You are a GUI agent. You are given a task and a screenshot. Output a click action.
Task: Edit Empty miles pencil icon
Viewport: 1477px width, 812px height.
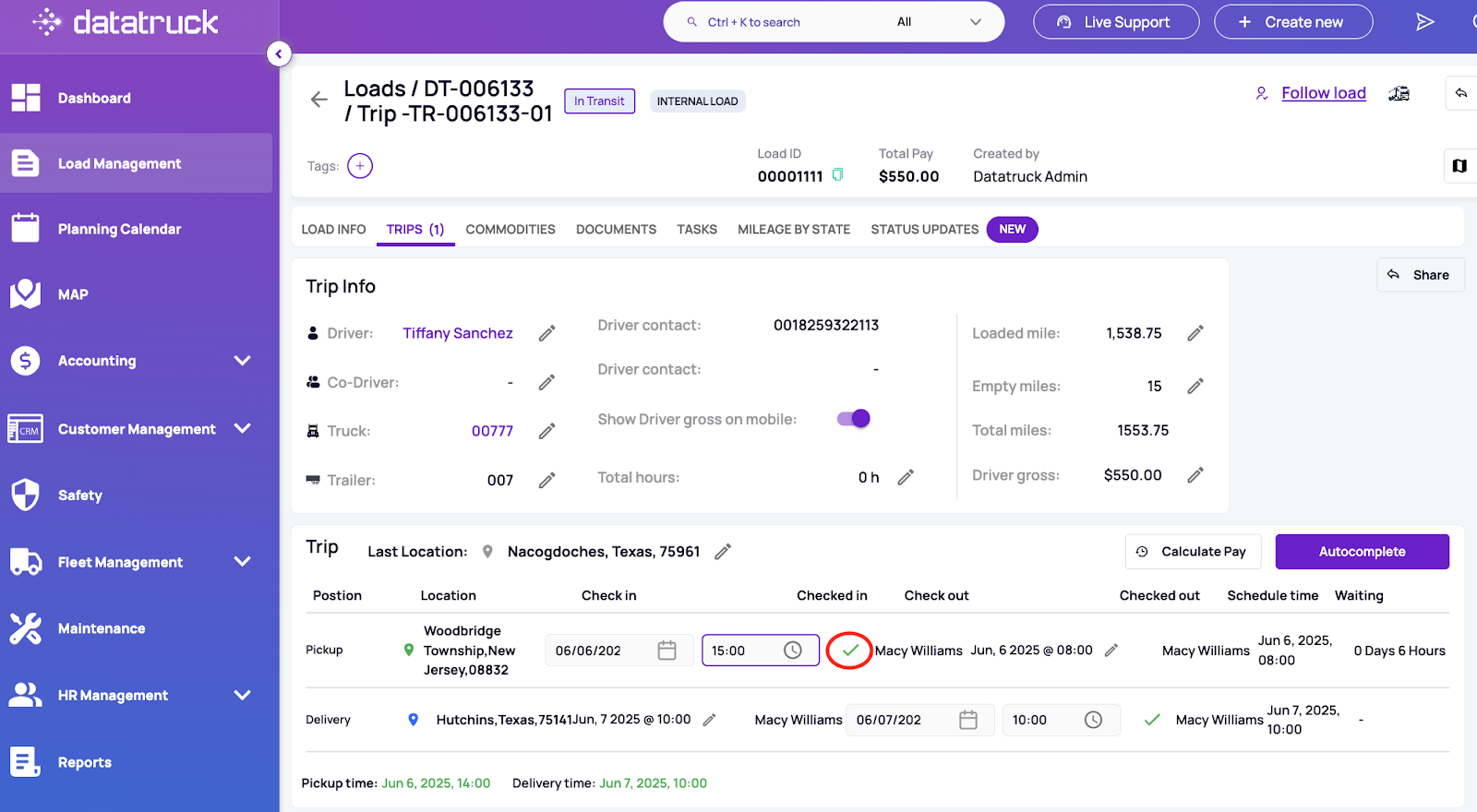pyautogui.click(x=1195, y=386)
